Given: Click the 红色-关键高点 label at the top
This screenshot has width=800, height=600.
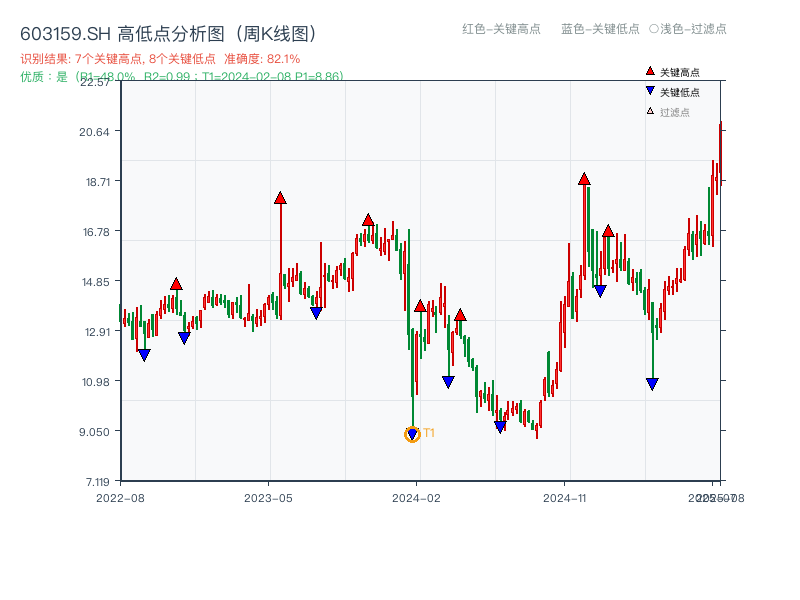Looking at the screenshot, I should click(x=501, y=29).
